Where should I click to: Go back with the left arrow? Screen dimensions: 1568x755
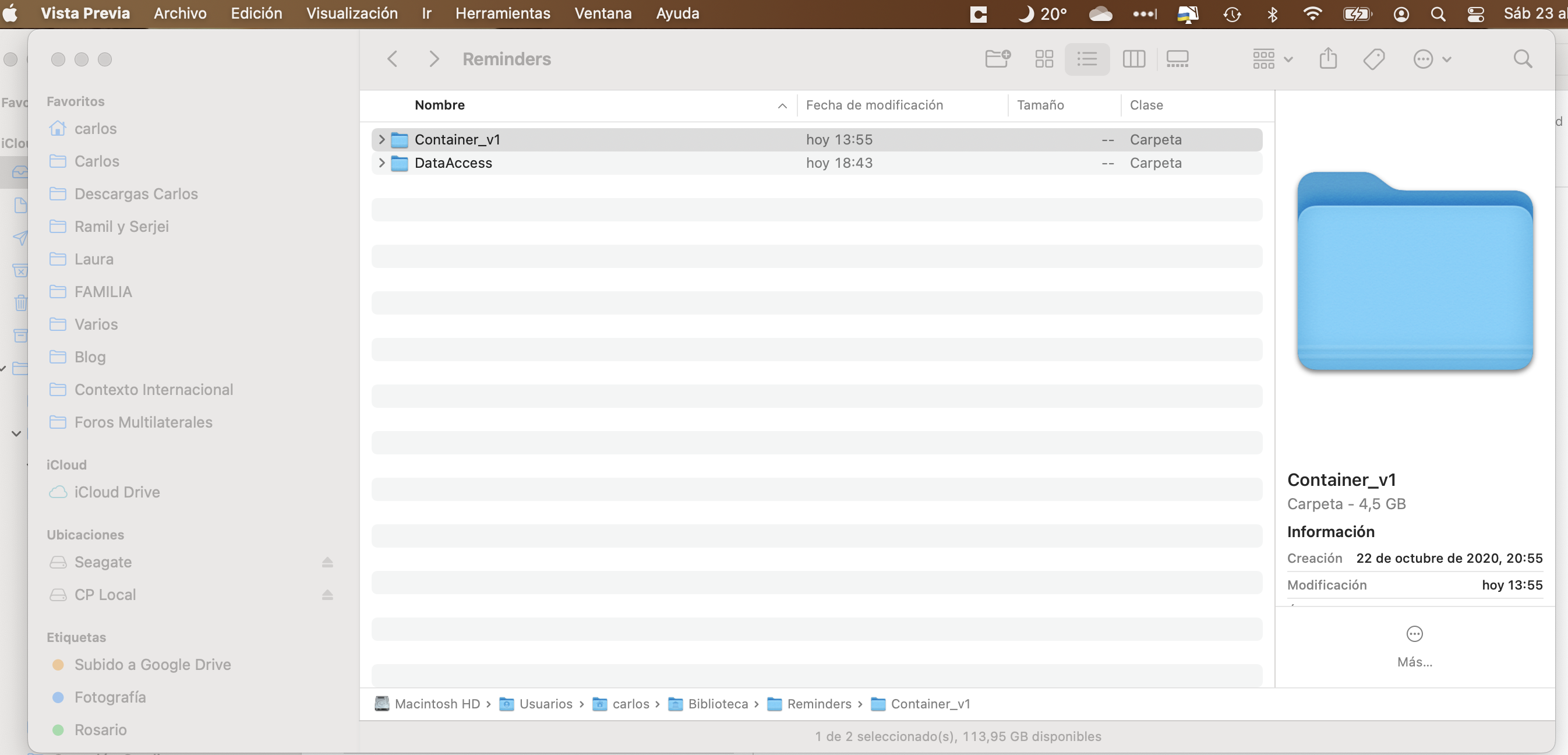[x=393, y=59]
